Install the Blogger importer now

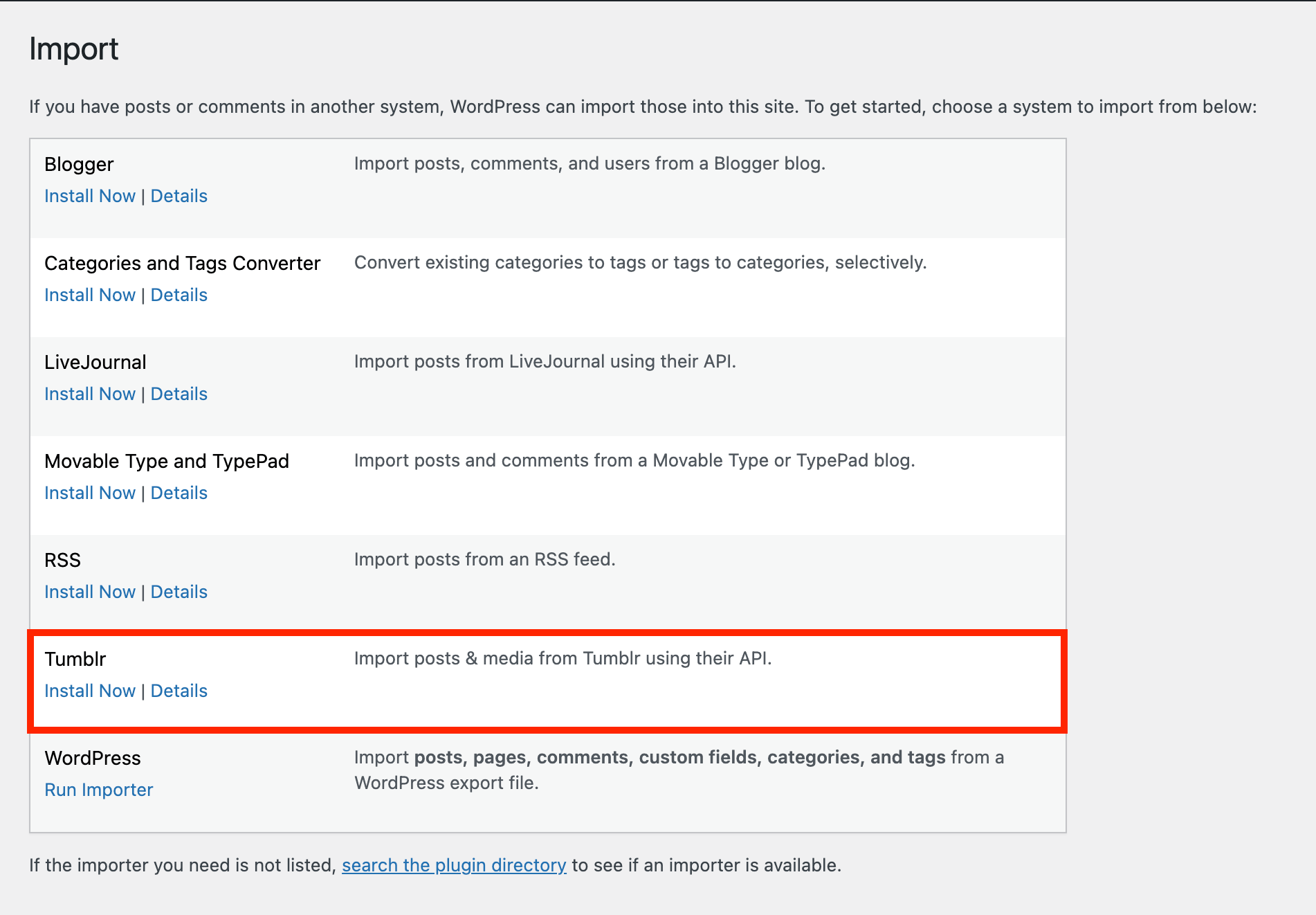(x=90, y=196)
